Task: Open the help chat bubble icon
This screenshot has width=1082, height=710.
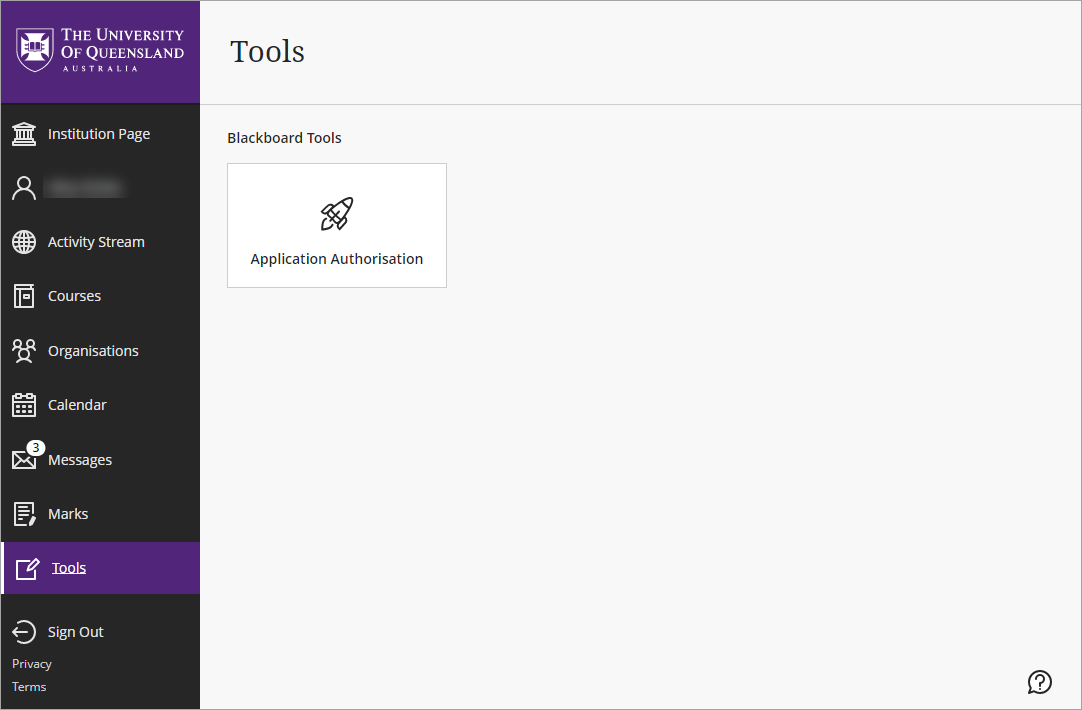Action: [x=1039, y=682]
